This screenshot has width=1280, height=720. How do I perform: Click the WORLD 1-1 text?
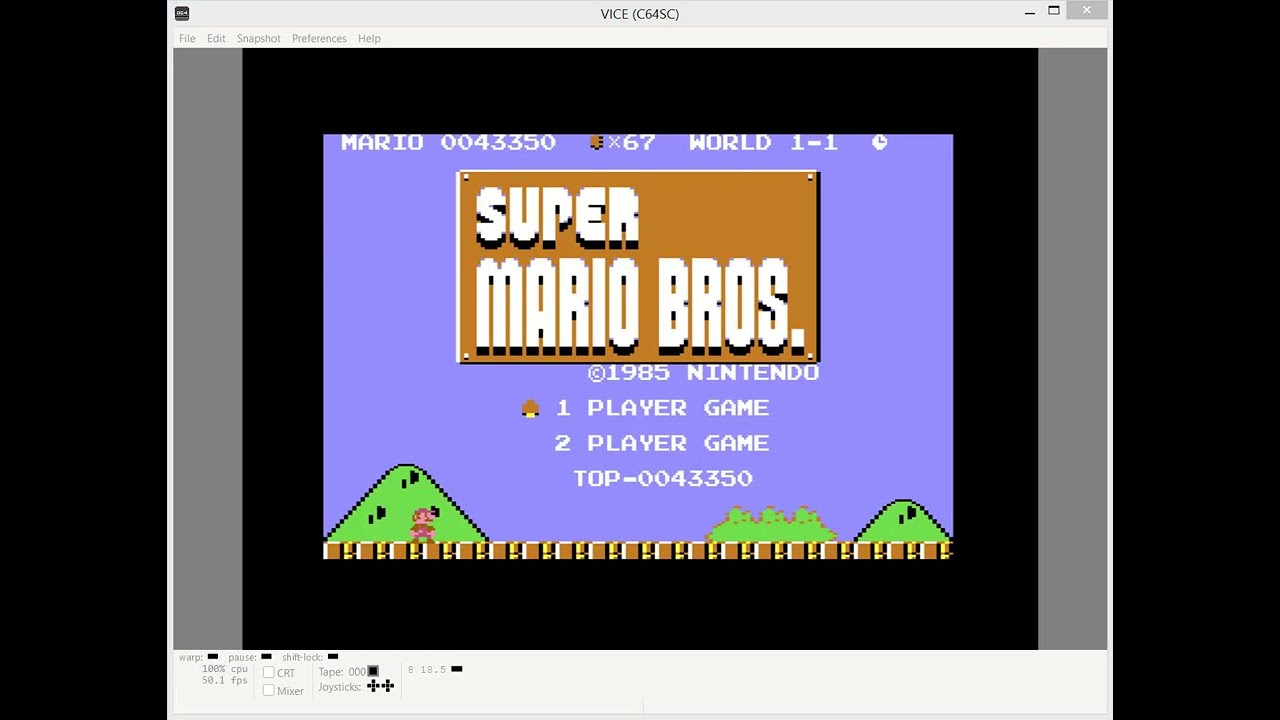pyautogui.click(x=763, y=142)
